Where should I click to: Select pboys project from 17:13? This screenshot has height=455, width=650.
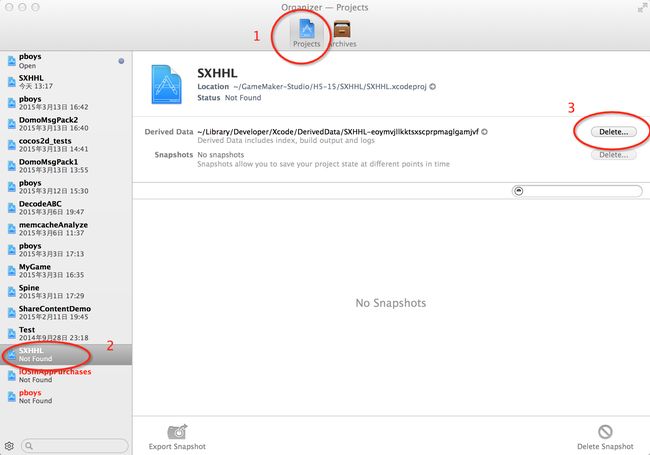(x=66, y=249)
